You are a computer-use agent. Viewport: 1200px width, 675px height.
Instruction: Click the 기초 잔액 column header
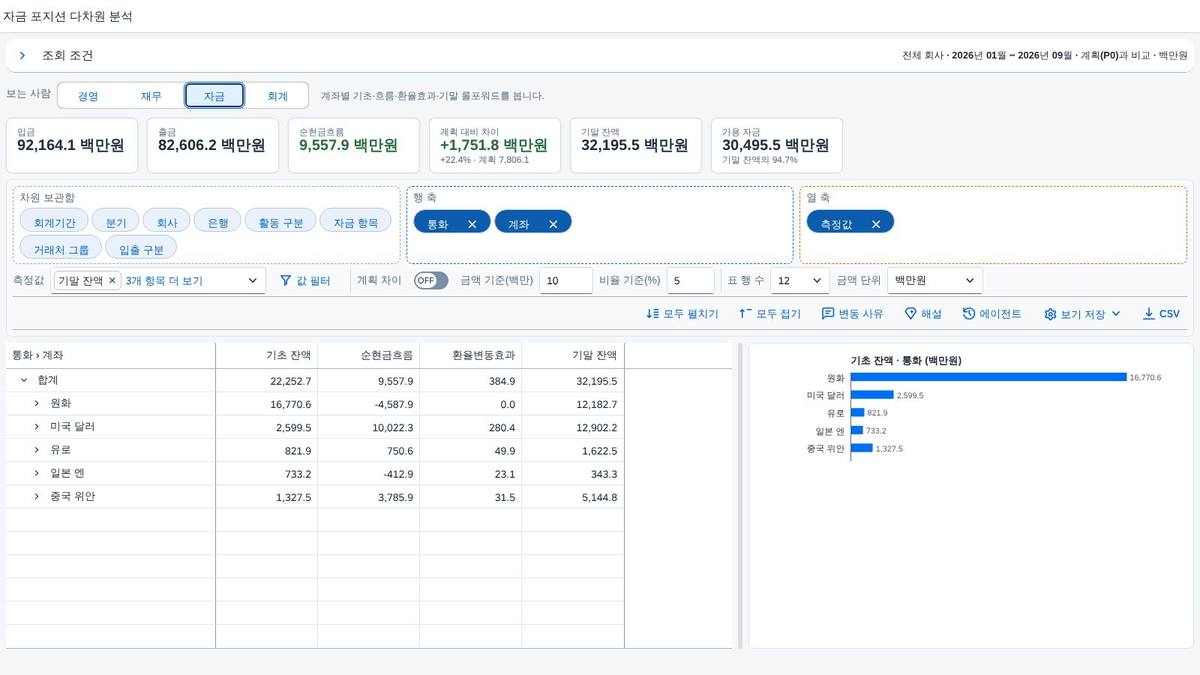267,355
